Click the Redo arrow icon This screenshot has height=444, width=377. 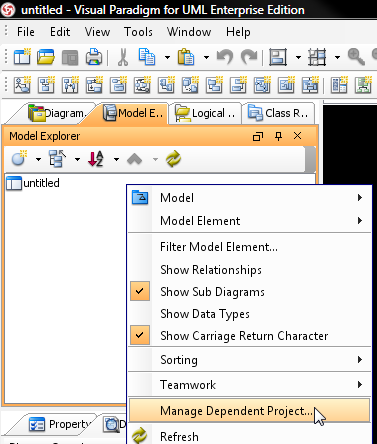[x=249, y=57]
